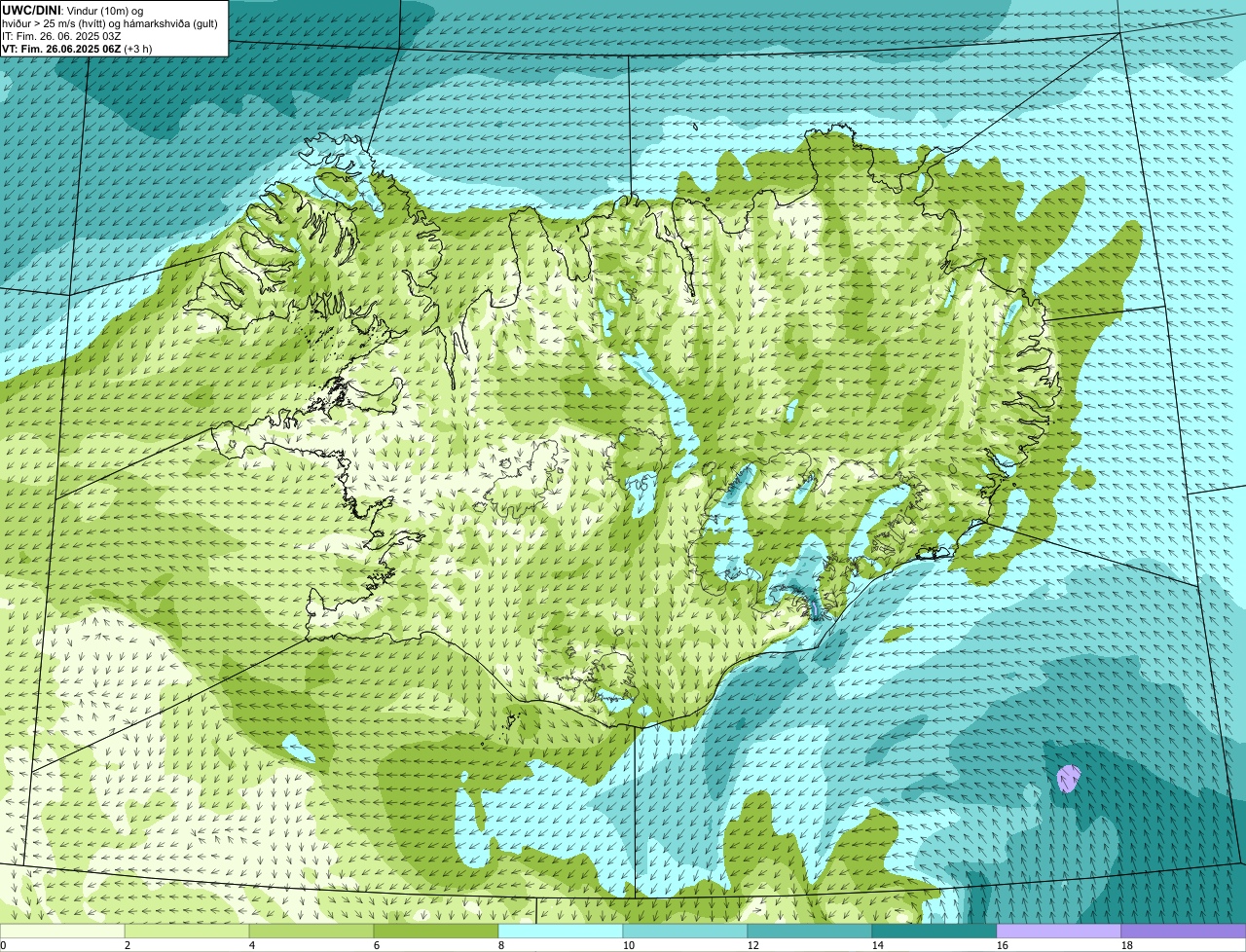Click the 'UWC/DINI: Vindur (10m) og' title line
Image resolution: width=1246 pixels, height=952 pixels.
click(x=73, y=10)
